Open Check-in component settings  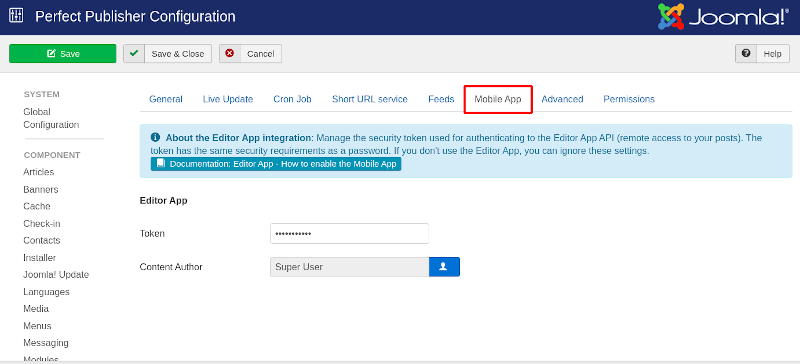coord(42,224)
